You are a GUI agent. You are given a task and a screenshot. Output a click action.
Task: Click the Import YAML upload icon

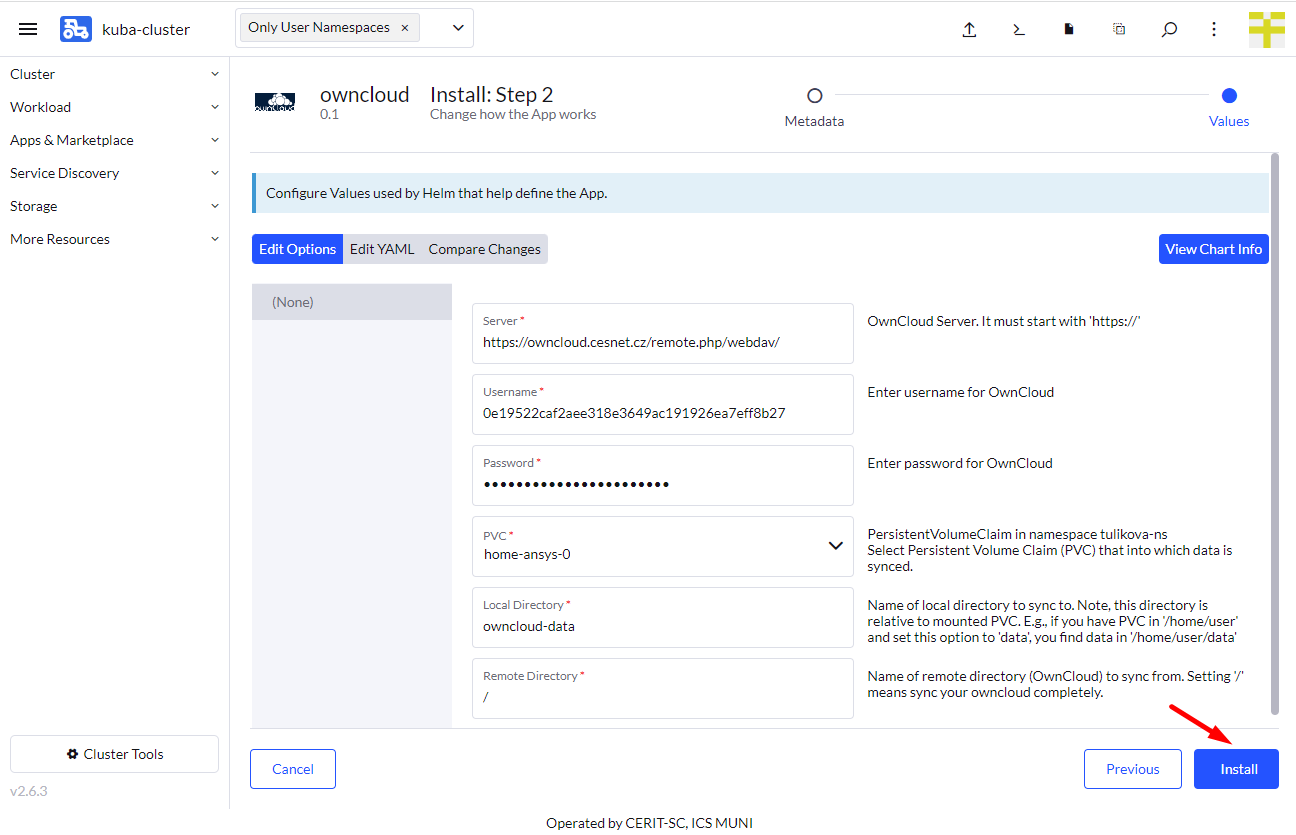coord(968,29)
